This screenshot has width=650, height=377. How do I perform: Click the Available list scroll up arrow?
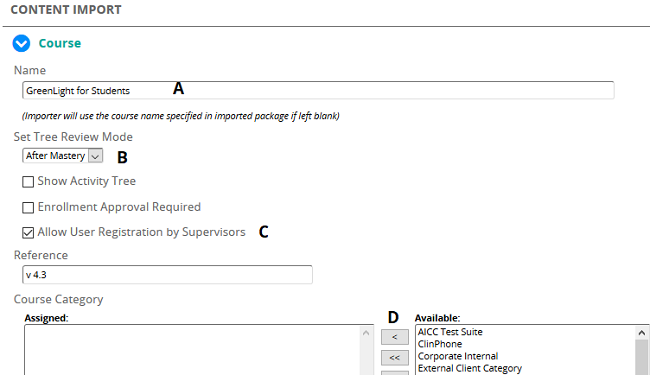coord(642,333)
